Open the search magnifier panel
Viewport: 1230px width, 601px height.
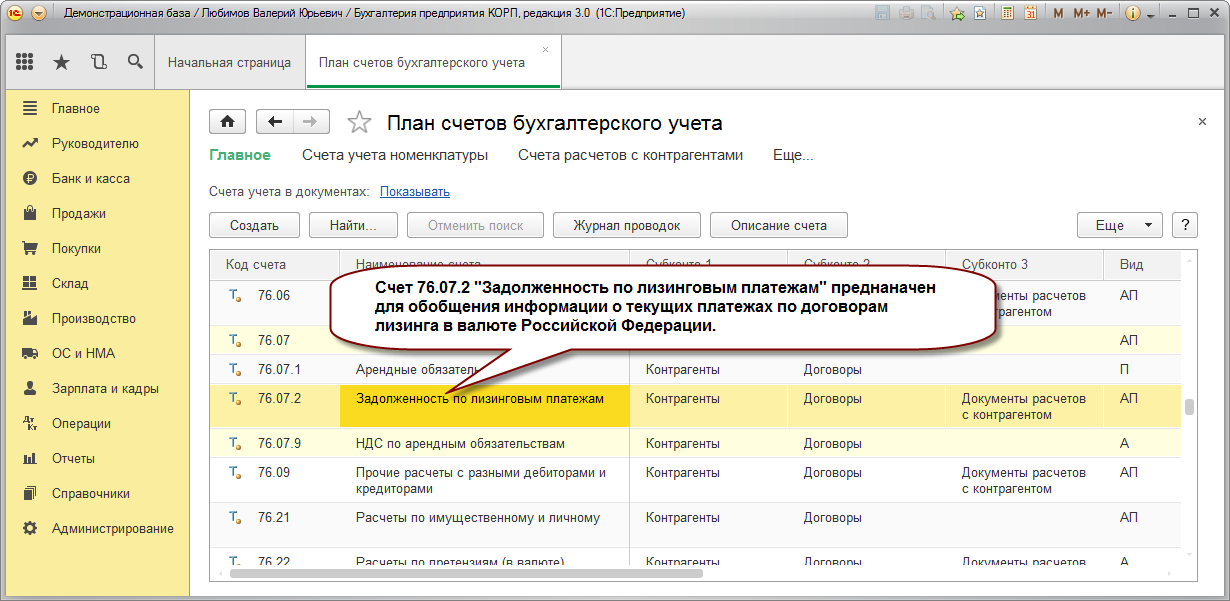tap(135, 62)
